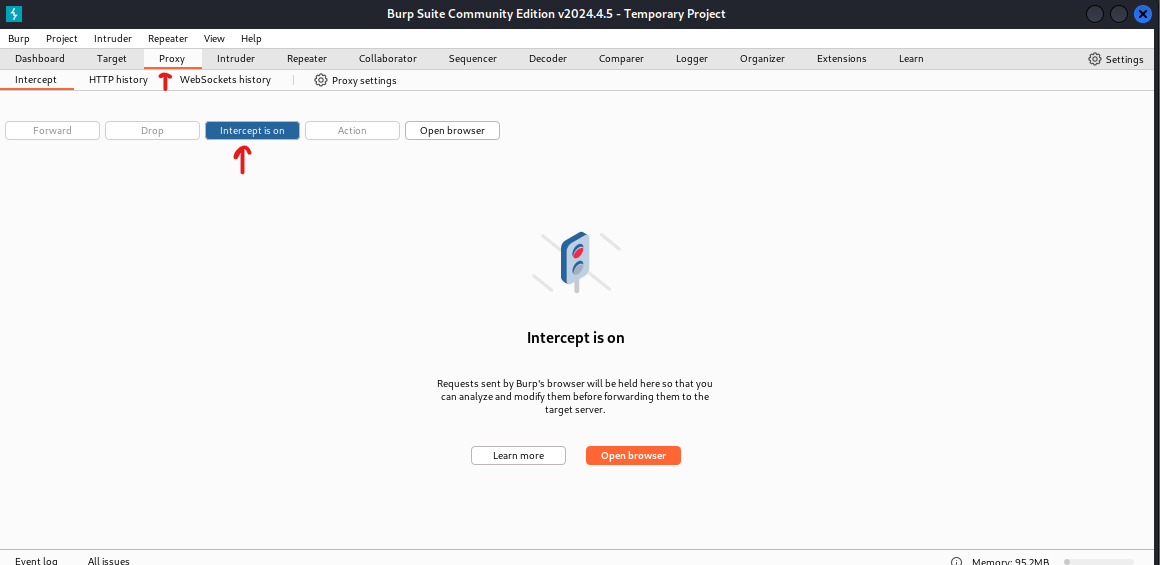The image size is (1160, 565).
Task: Switch to the Extensions tab
Action: 842,58
